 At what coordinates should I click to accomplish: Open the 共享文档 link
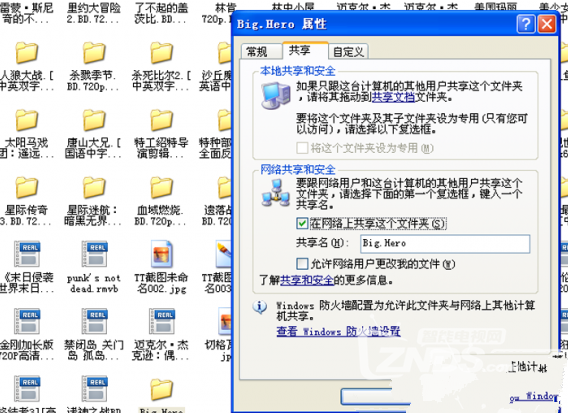(x=393, y=97)
